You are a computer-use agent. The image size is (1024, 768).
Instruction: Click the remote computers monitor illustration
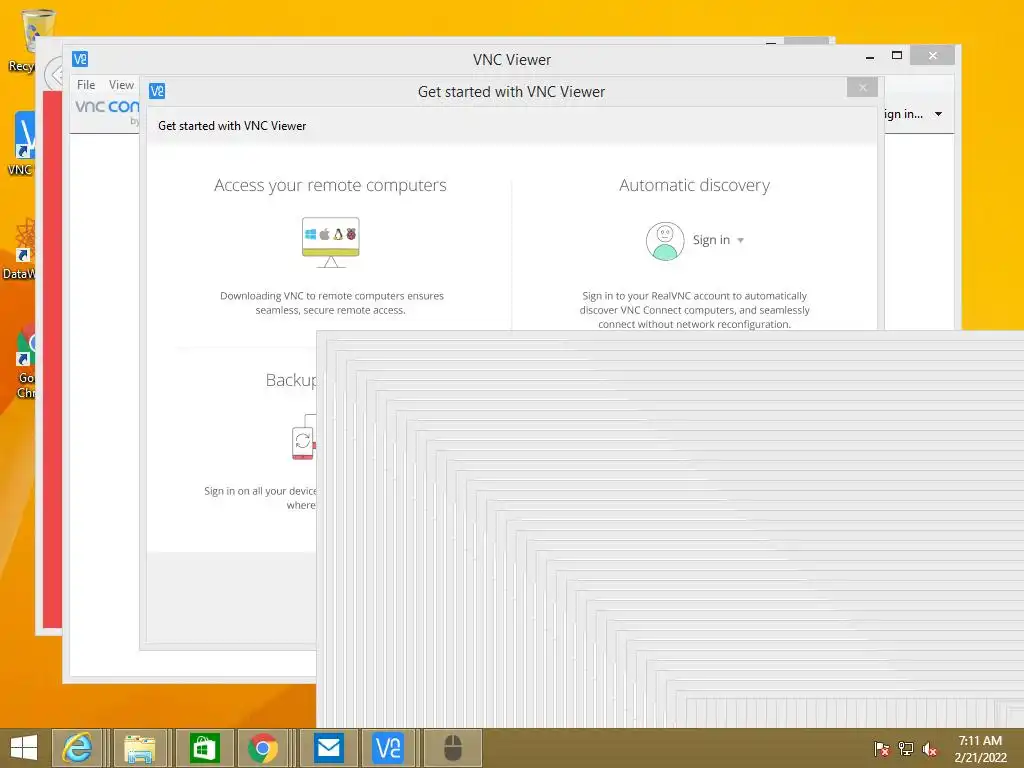pyautogui.click(x=330, y=242)
